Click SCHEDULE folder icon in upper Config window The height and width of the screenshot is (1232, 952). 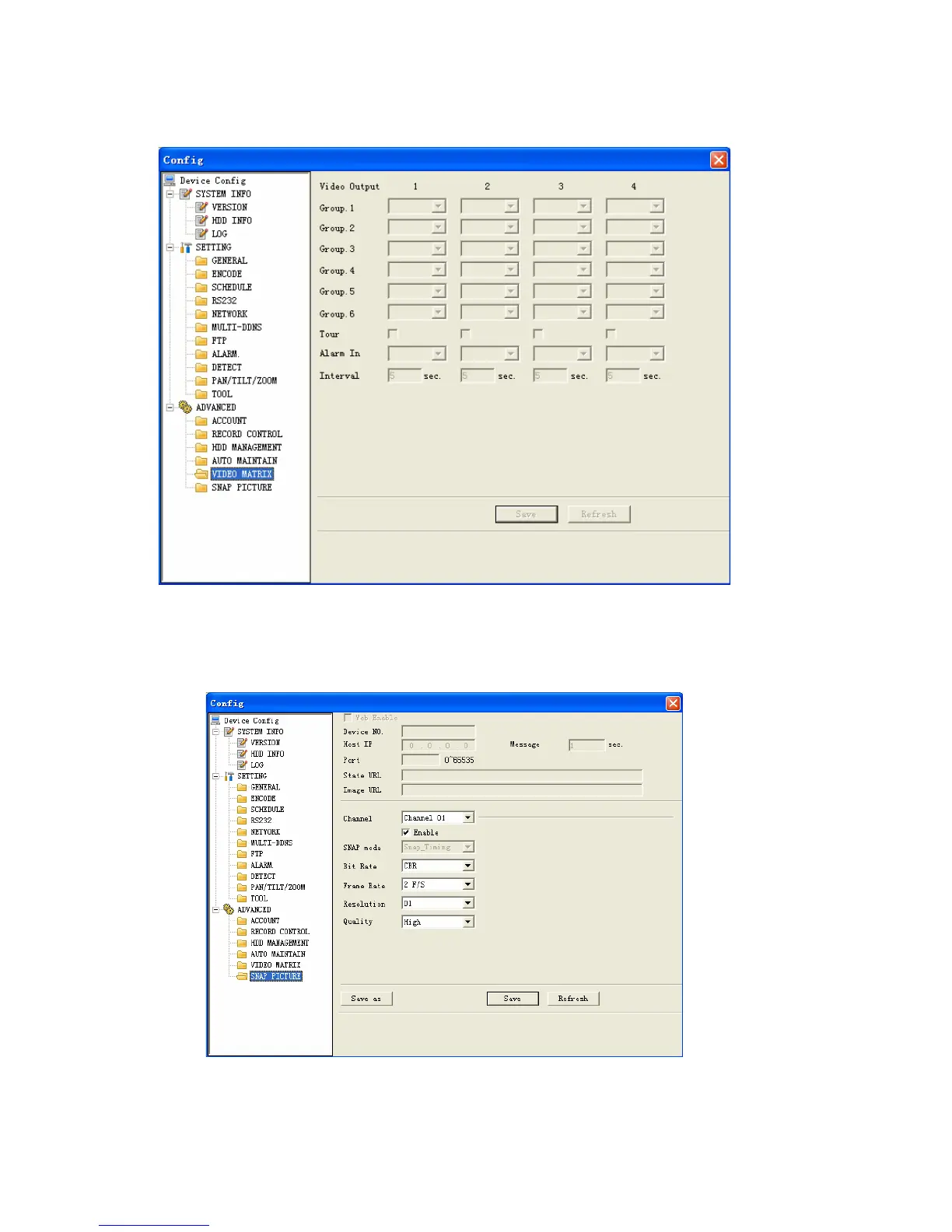201,287
